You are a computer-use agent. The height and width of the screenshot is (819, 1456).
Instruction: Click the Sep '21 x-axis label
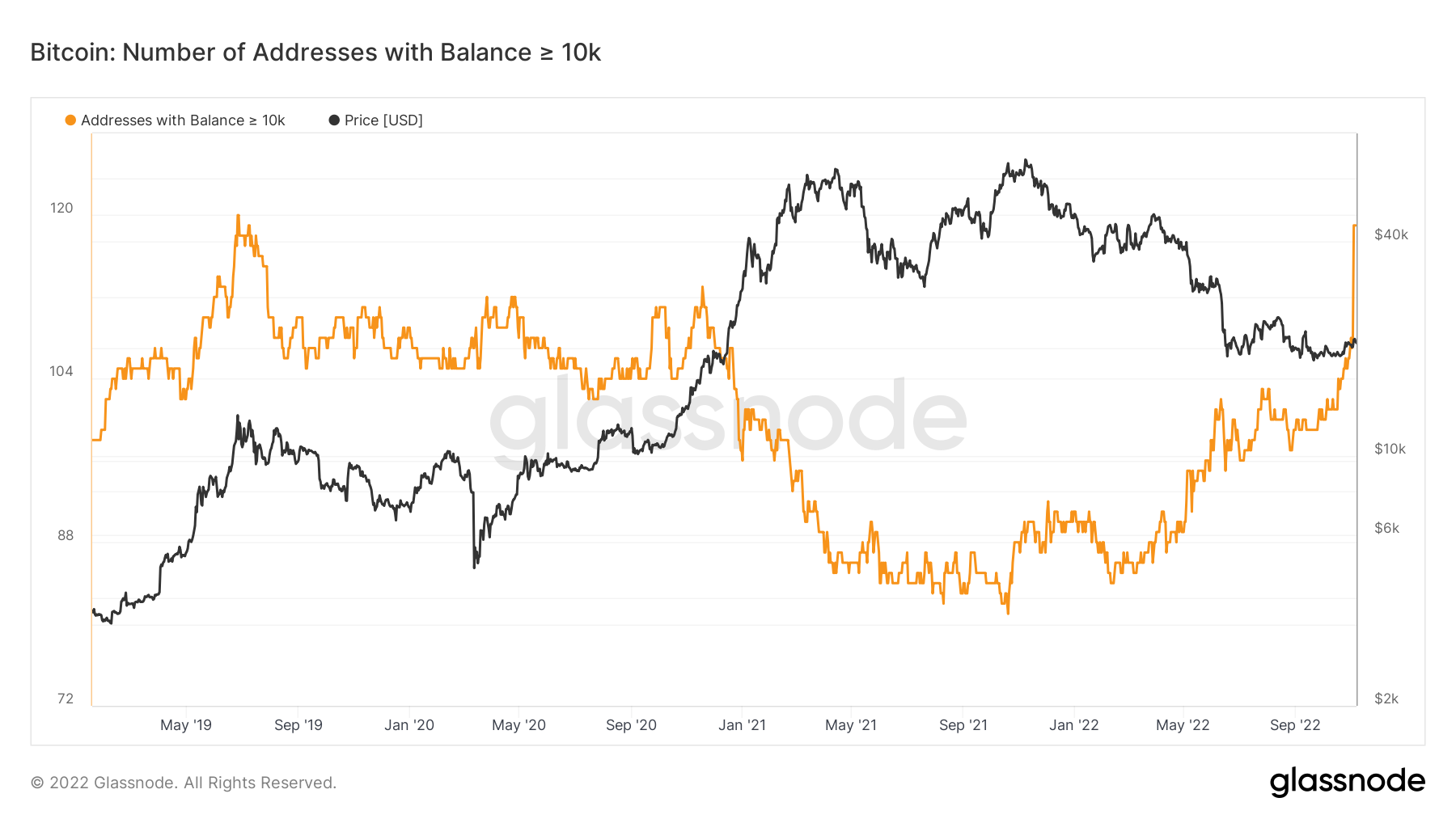click(963, 725)
